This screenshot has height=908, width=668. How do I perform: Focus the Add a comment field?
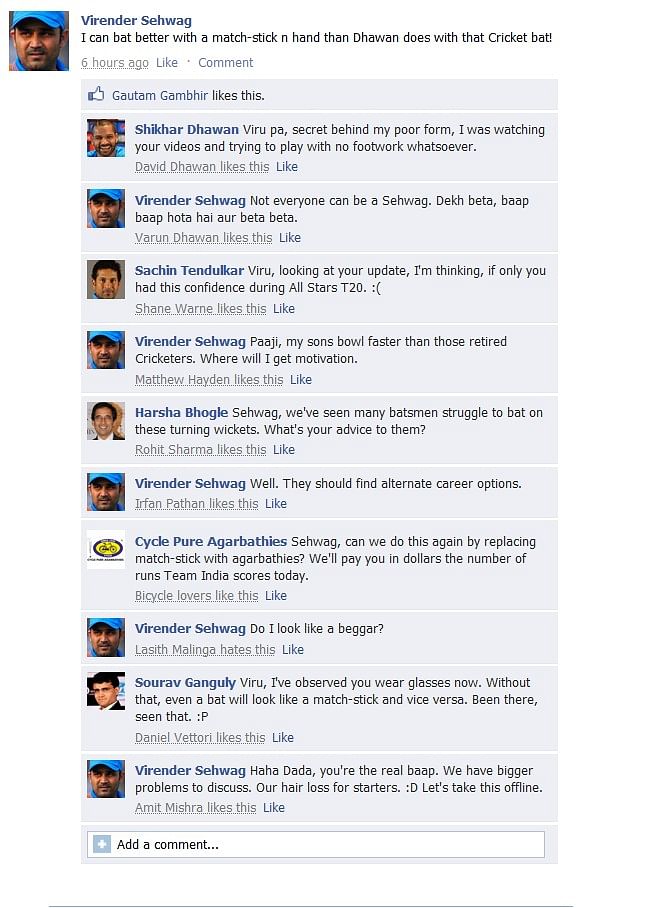316,844
